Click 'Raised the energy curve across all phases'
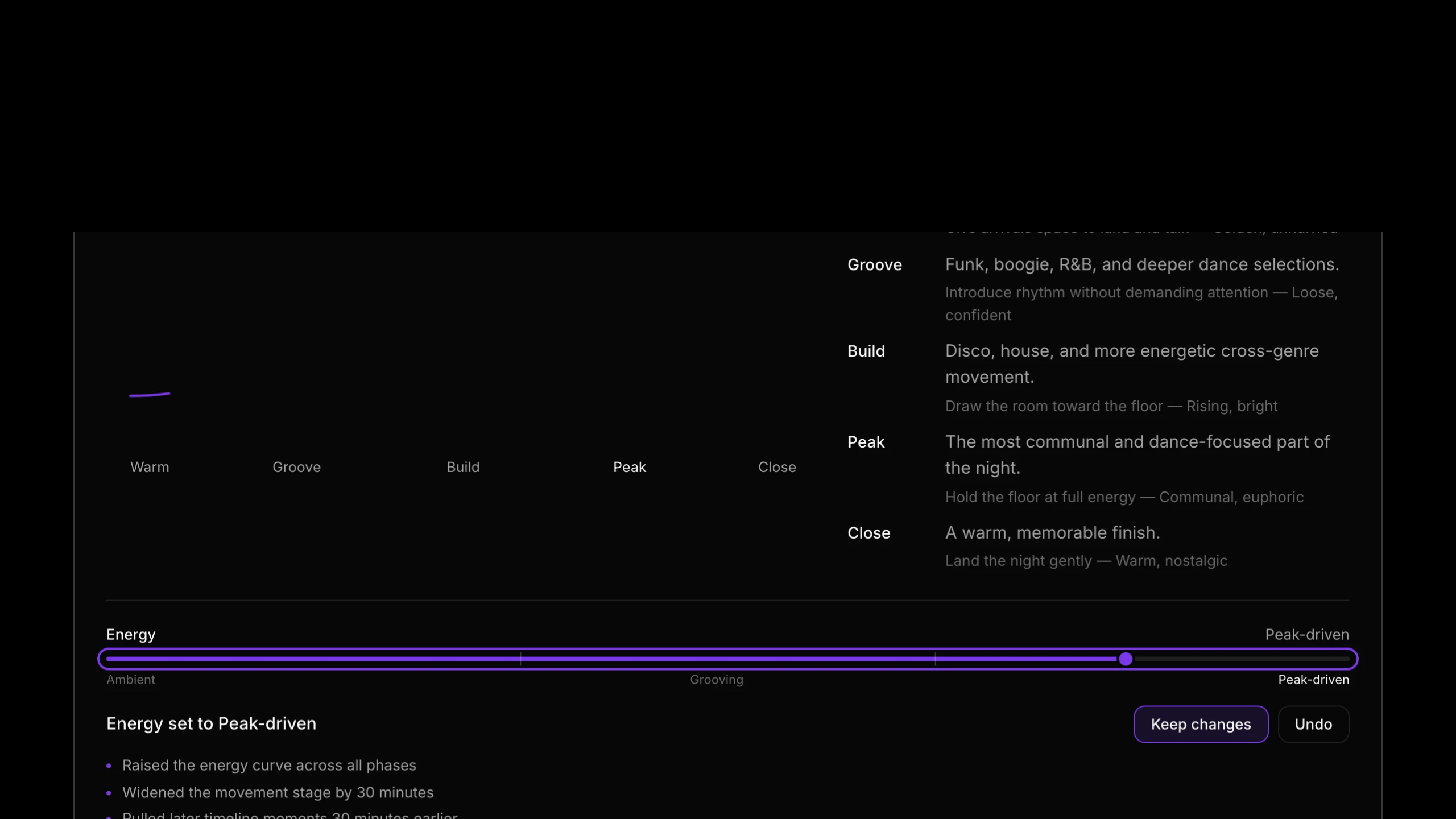 [x=269, y=766]
